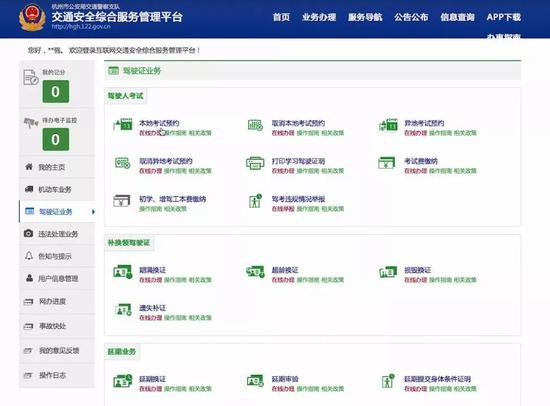Click 在线办理 under 遗失补证
This screenshot has width=550, height=406.
(150, 318)
